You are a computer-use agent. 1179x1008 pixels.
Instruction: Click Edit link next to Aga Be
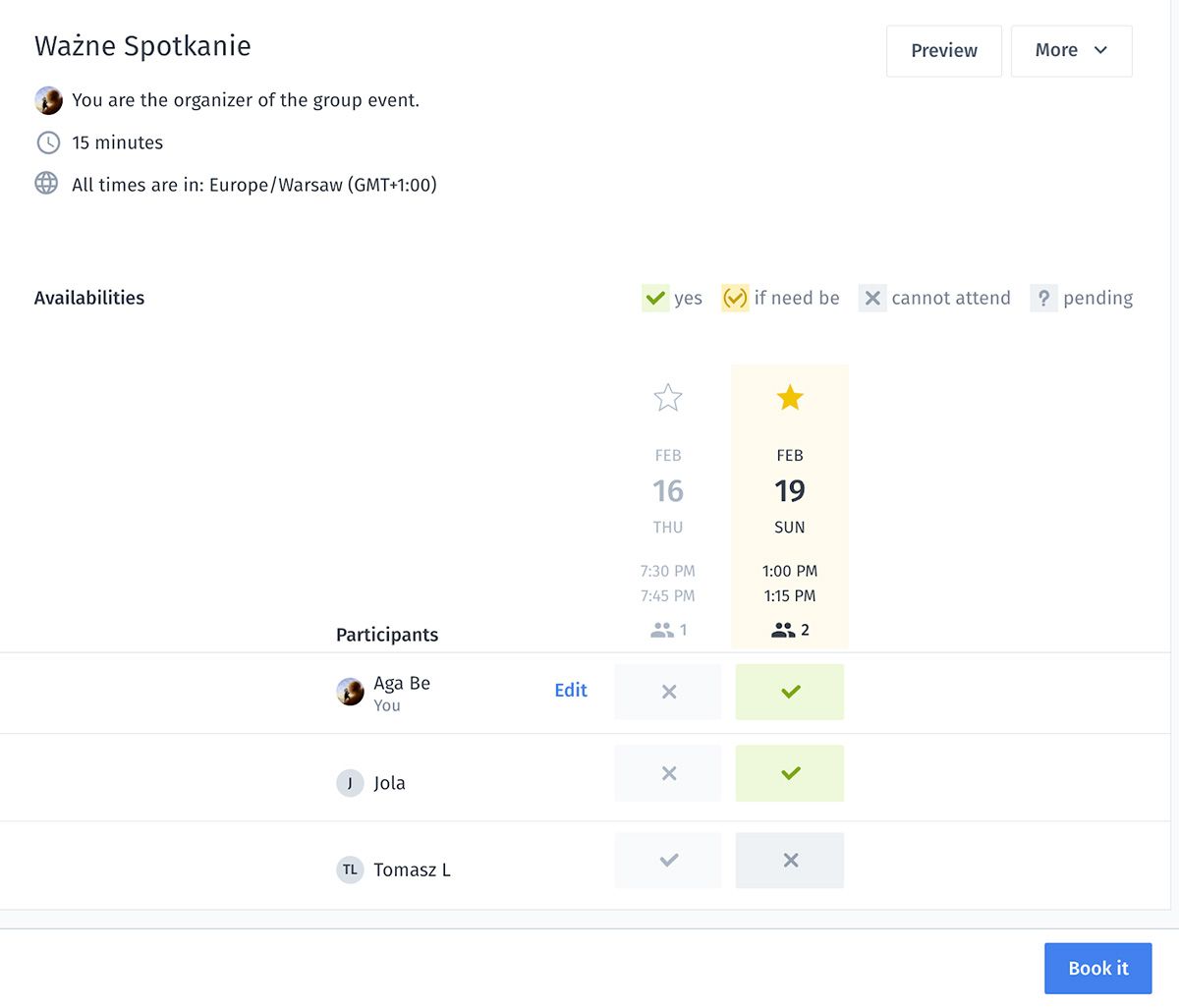tap(571, 691)
